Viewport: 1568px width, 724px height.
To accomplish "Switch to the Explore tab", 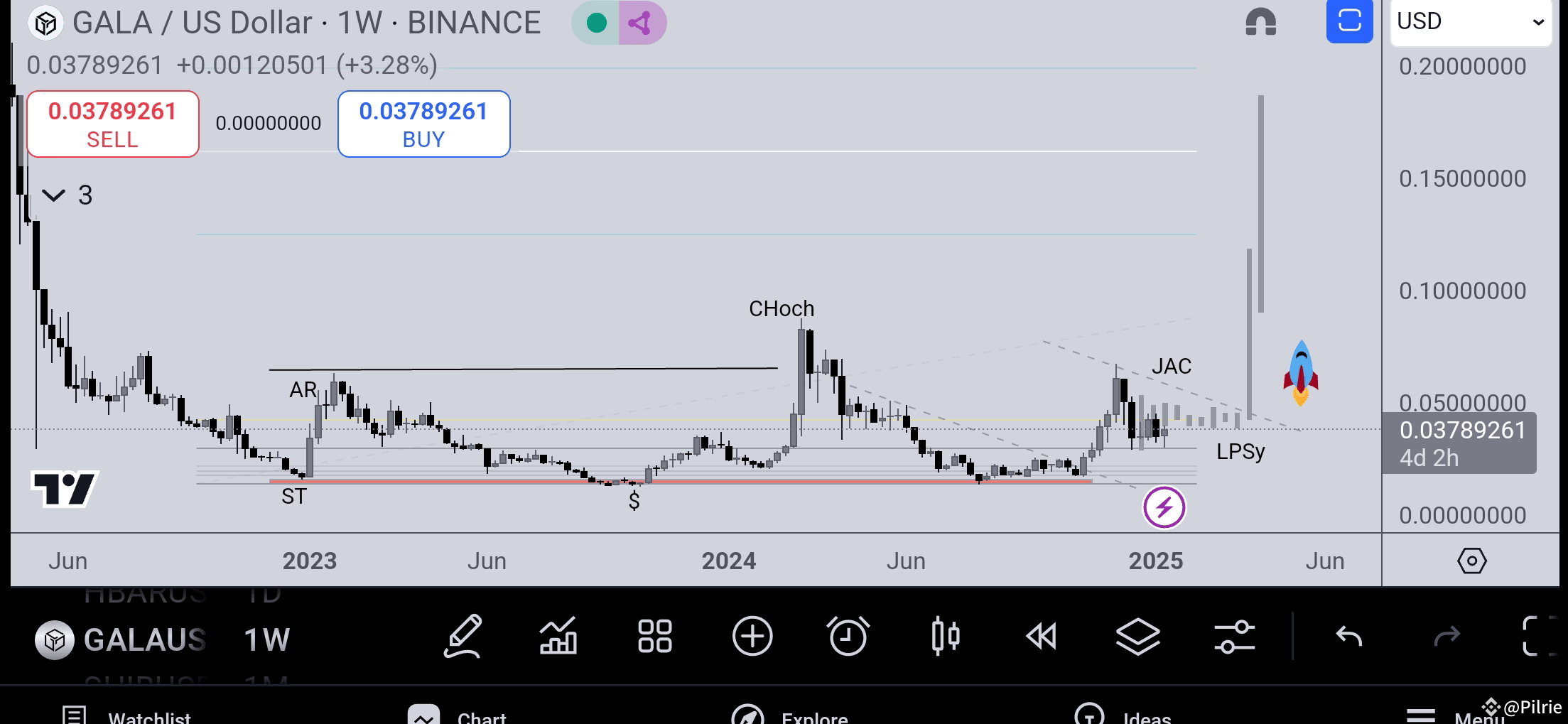I will pyautogui.click(x=790, y=714).
